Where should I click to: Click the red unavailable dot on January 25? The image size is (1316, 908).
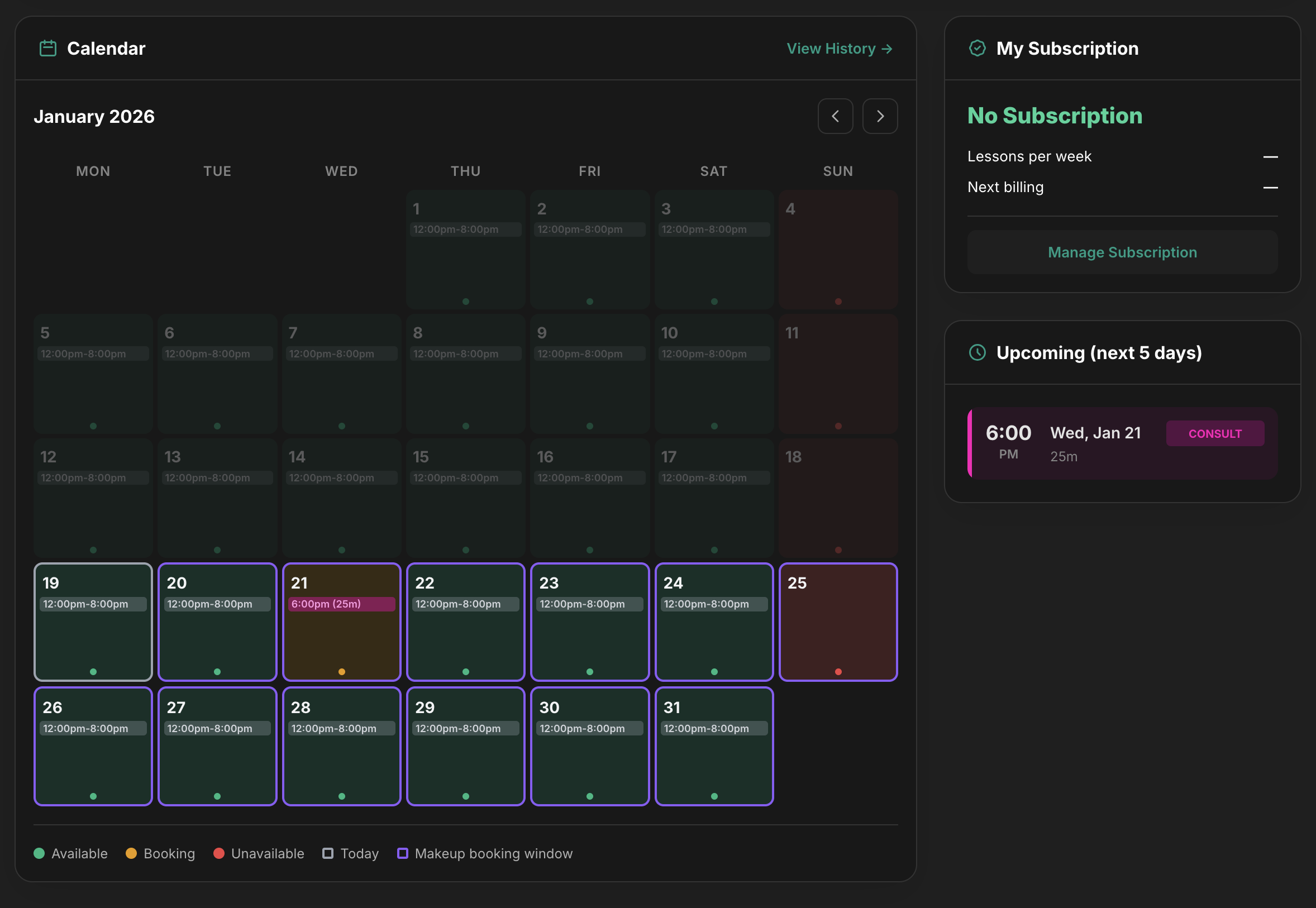(x=837, y=671)
